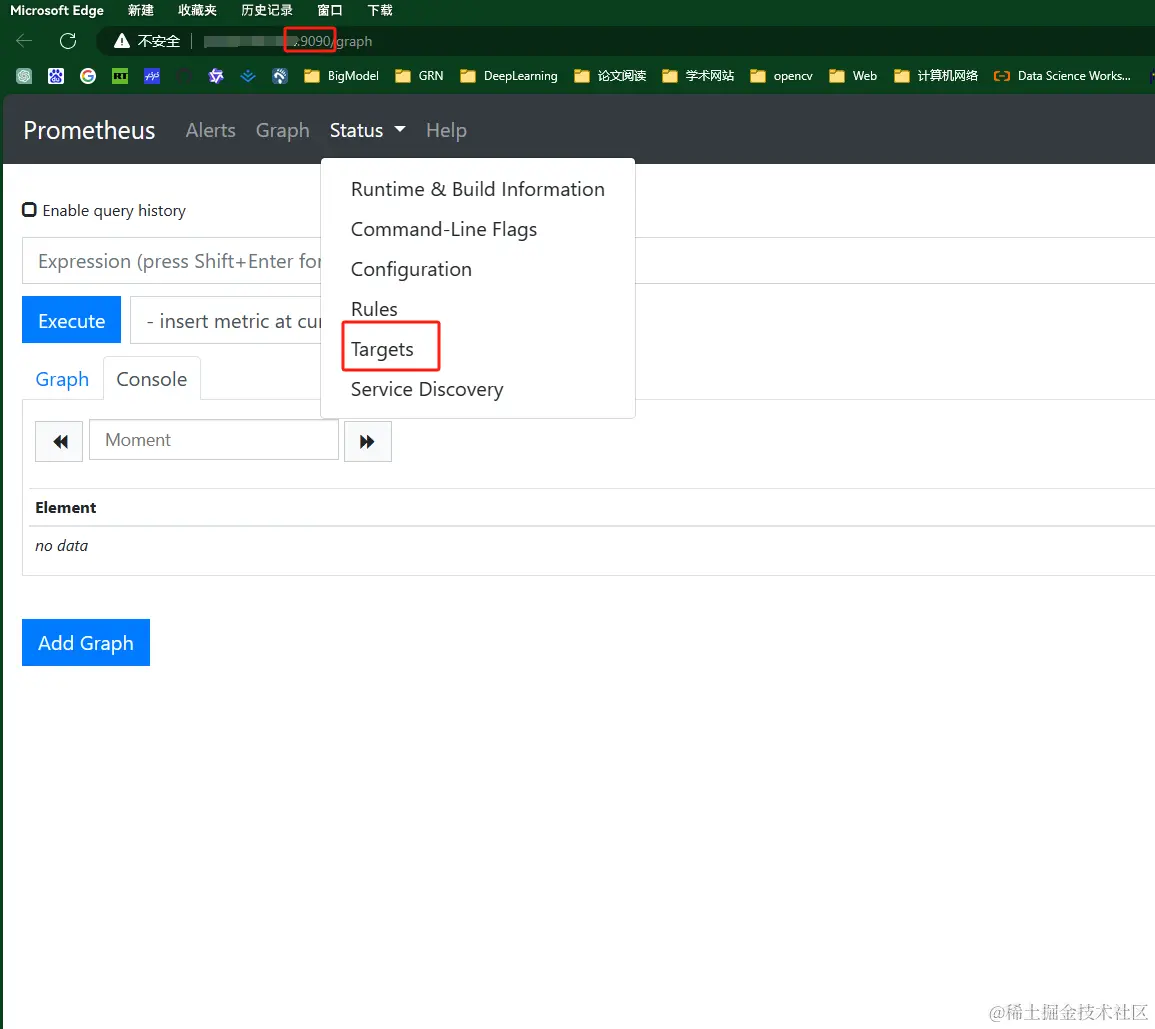Viewport: 1155px width, 1029px height.
Task: Step the moment forward with the fast-forward button
Action: [x=368, y=441]
